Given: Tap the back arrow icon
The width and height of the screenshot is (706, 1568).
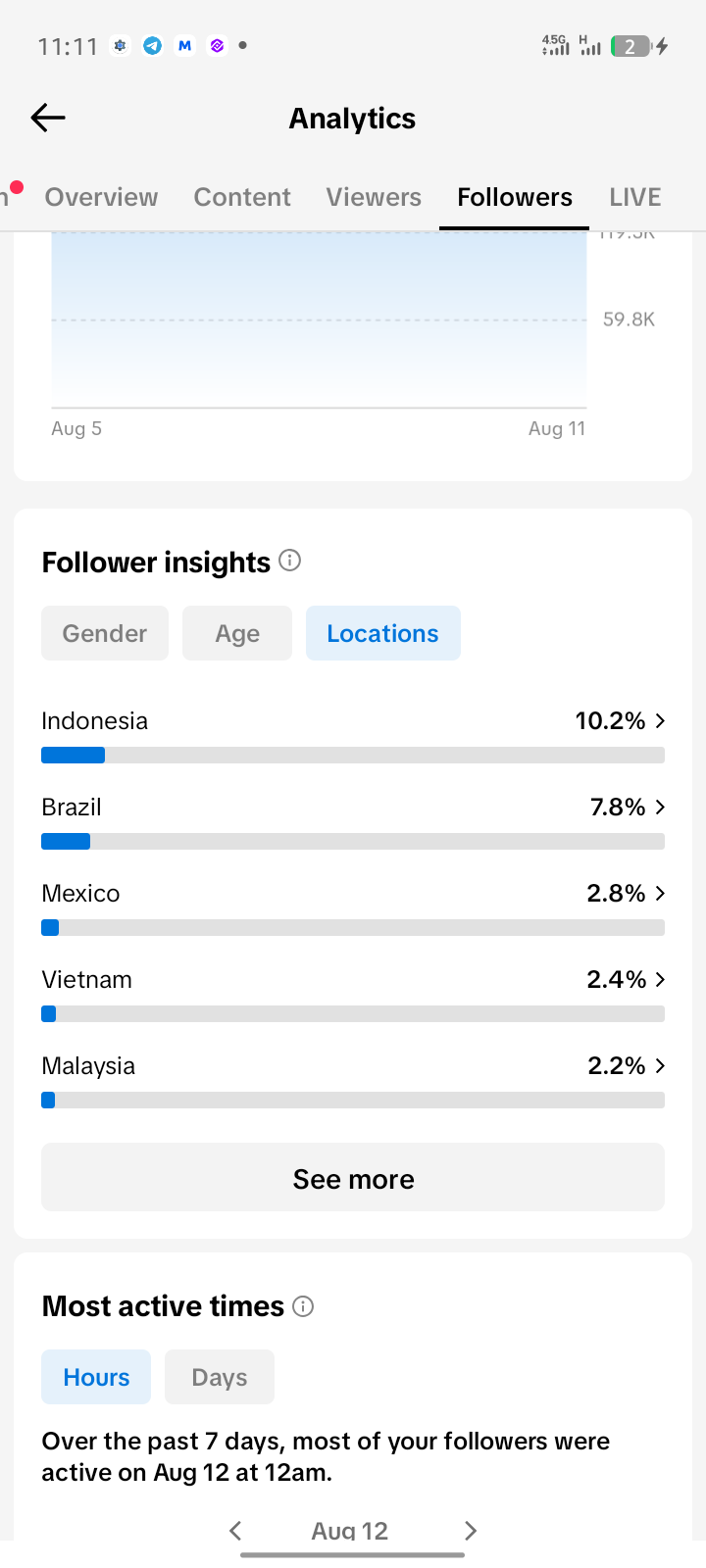Looking at the screenshot, I should [x=48, y=118].
